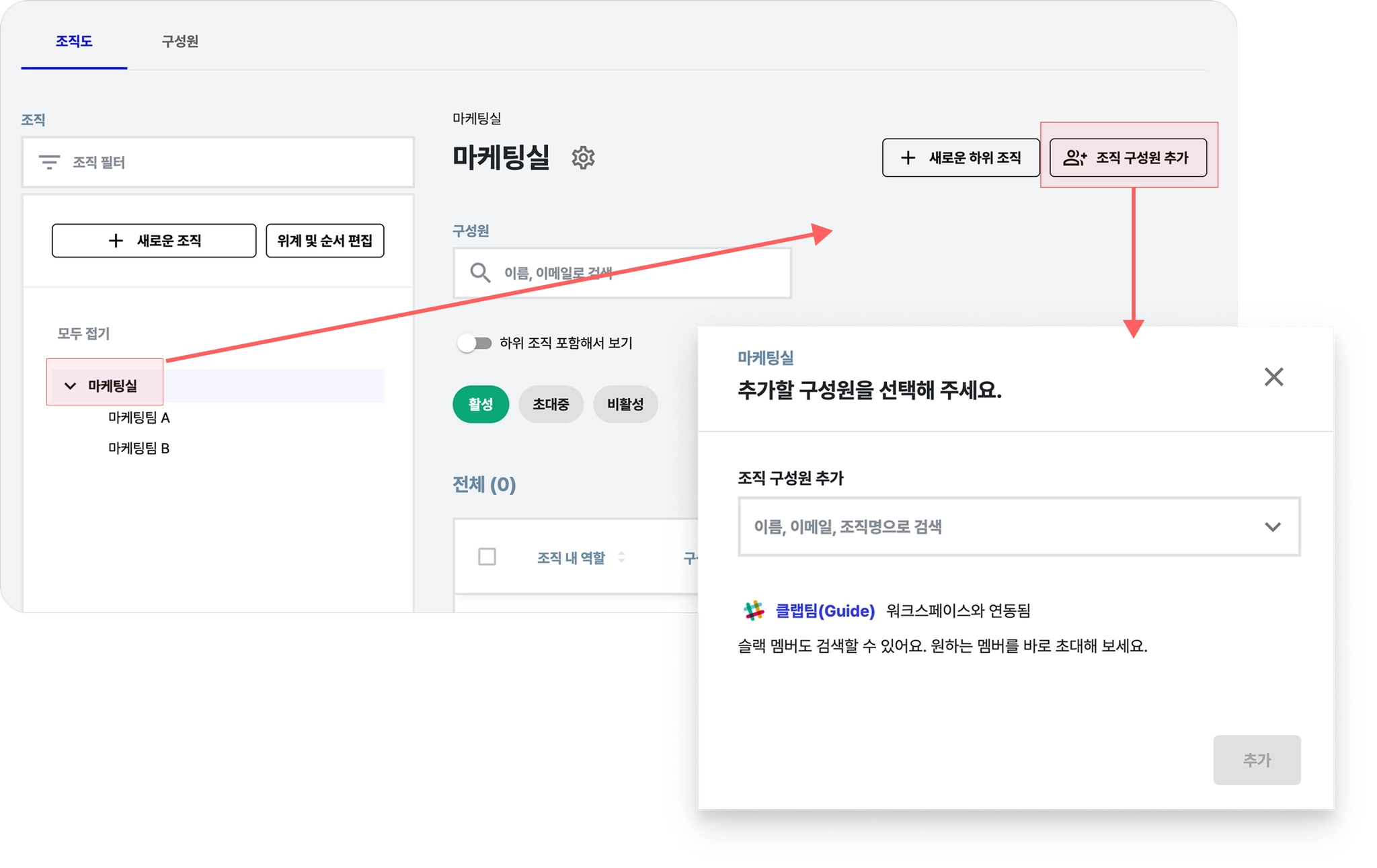Image resolution: width=1377 pixels, height=868 pixels.
Task: Toggle 하위 조직 포함해서 보기 switch
Action: 475,344
